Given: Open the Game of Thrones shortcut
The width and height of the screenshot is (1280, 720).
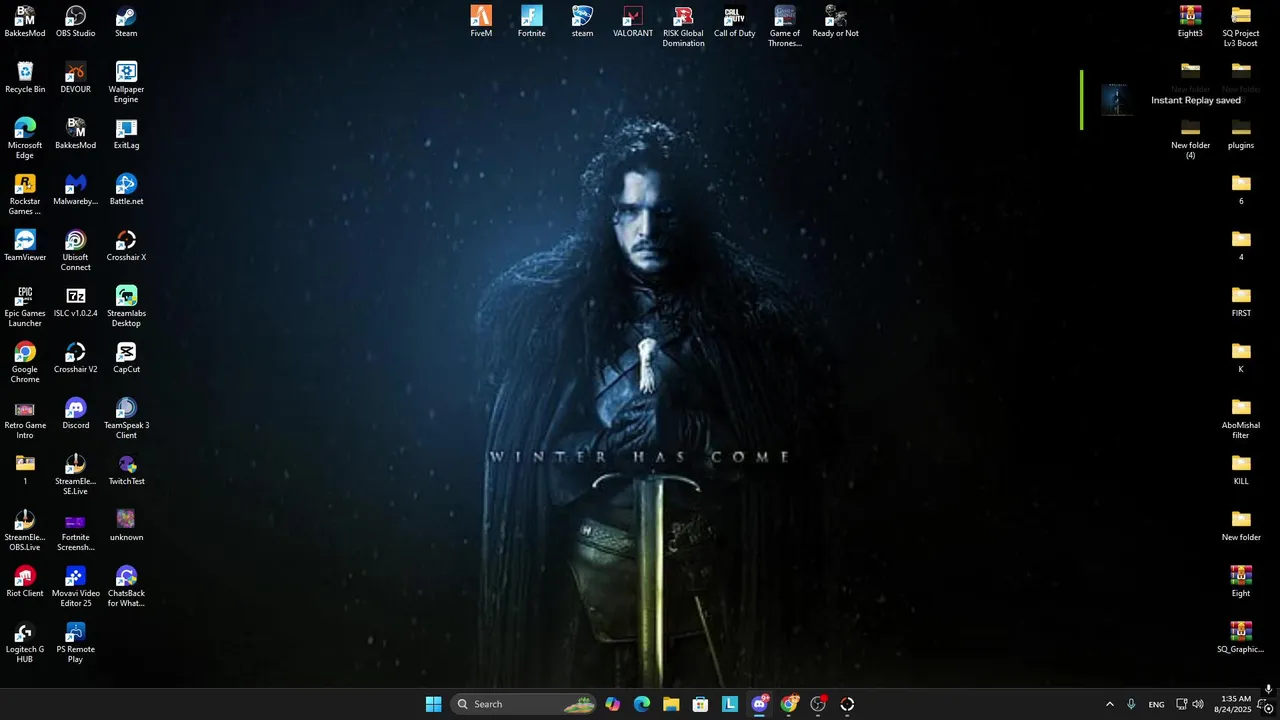Looking at the screenshot, I should [785, 26].
